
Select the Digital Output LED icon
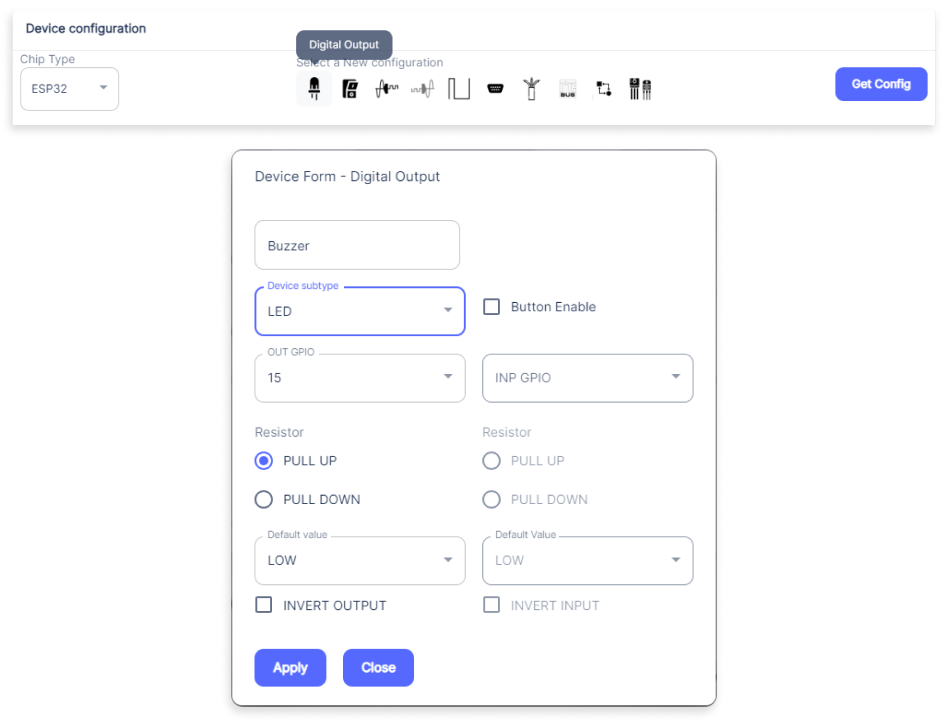[314, 89]
